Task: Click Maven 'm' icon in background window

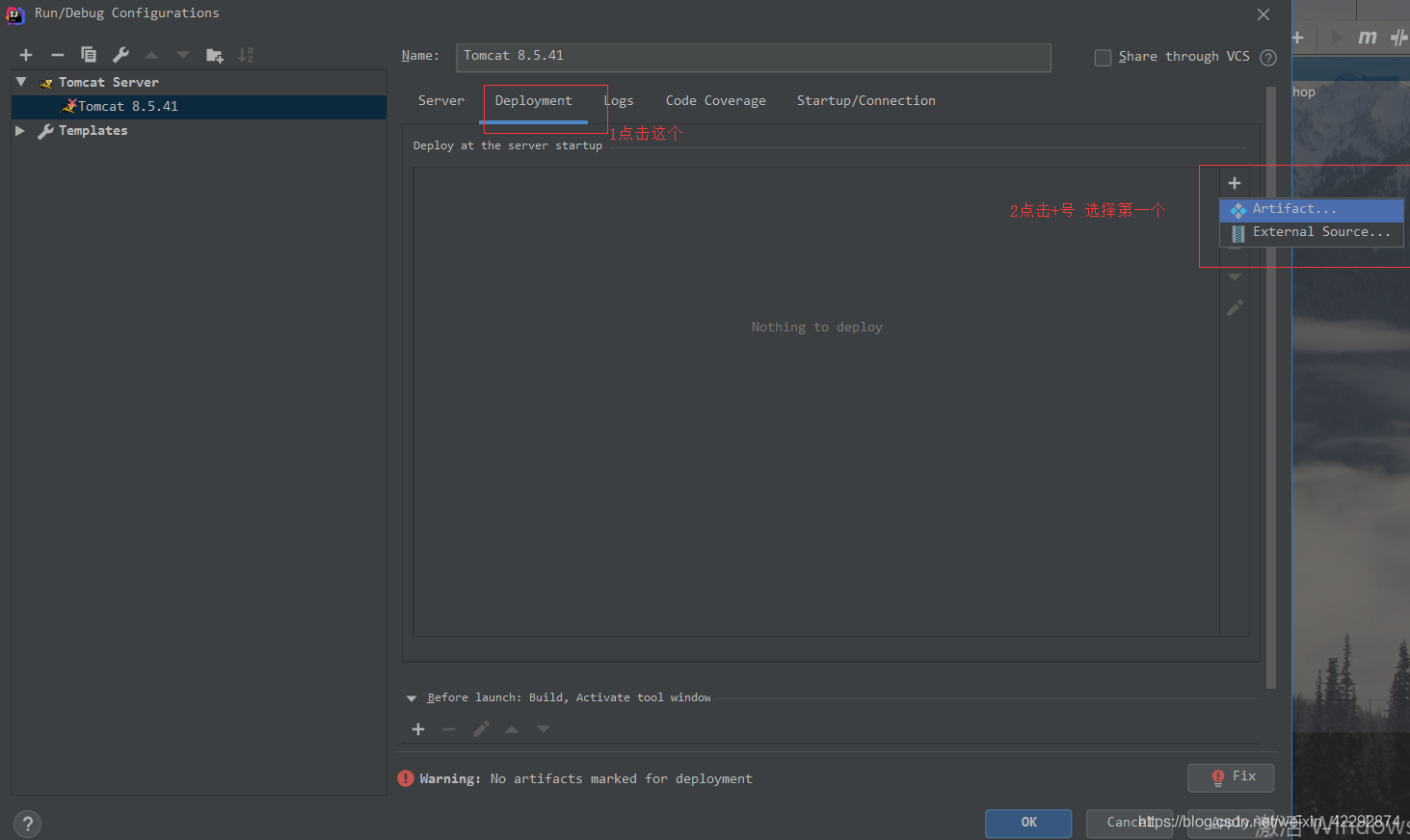Action: pyautogui.click(x=1368, y=38)
